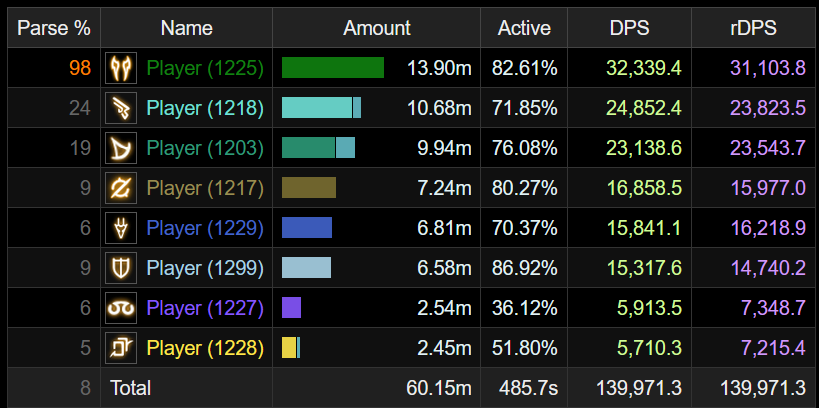
Task: Open Player (1228) name link
Action: click(205, 348)
